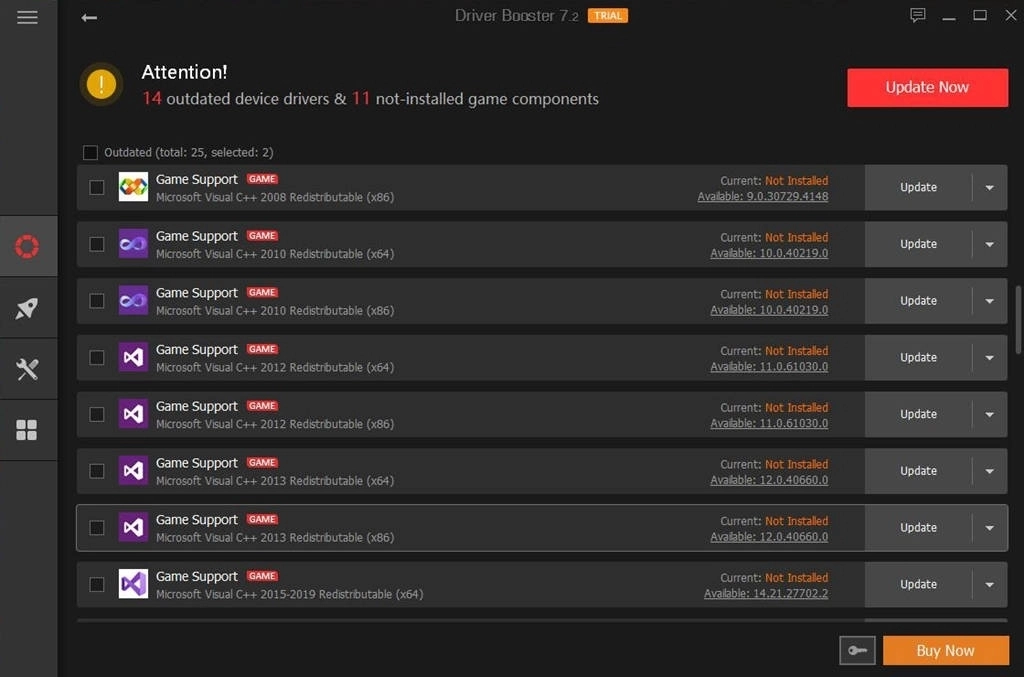Toggle the Outdated select-all checkbox
Screen dimensions: 1024x677
coord(90,153)
